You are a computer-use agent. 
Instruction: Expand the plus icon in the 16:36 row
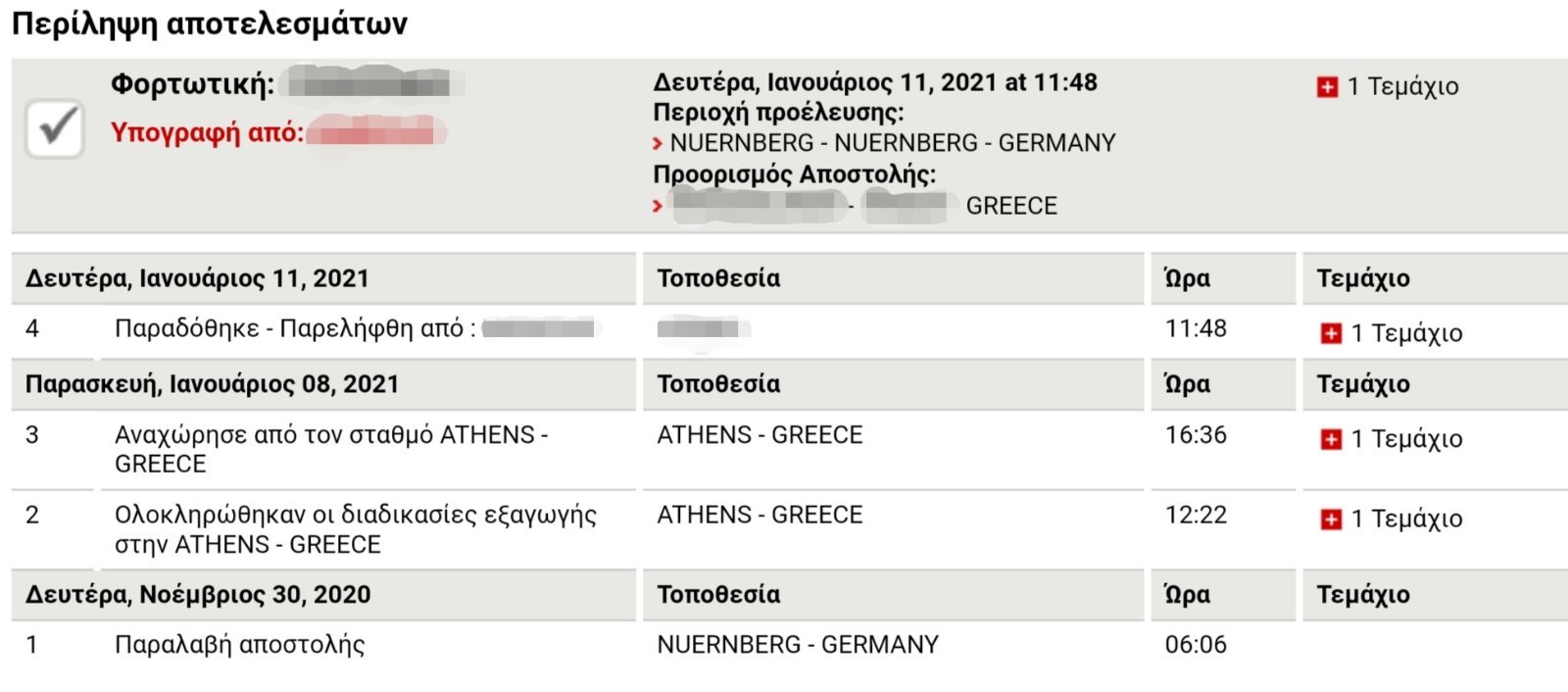tap(1331, 439)
